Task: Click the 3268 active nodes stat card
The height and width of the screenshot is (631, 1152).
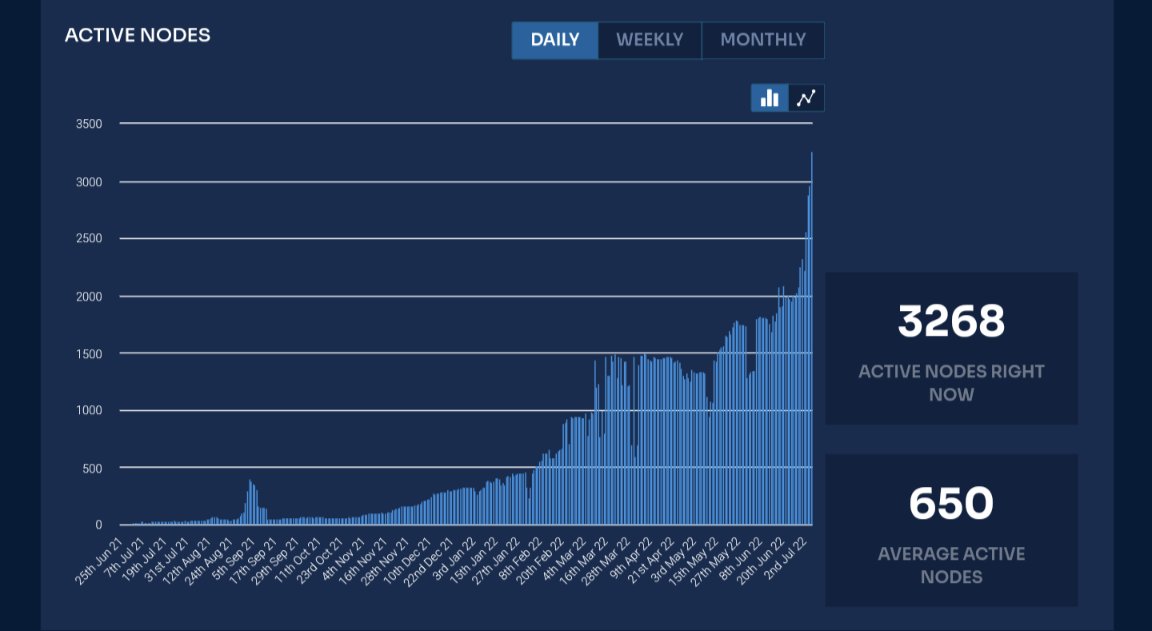Action: [950, 348]
